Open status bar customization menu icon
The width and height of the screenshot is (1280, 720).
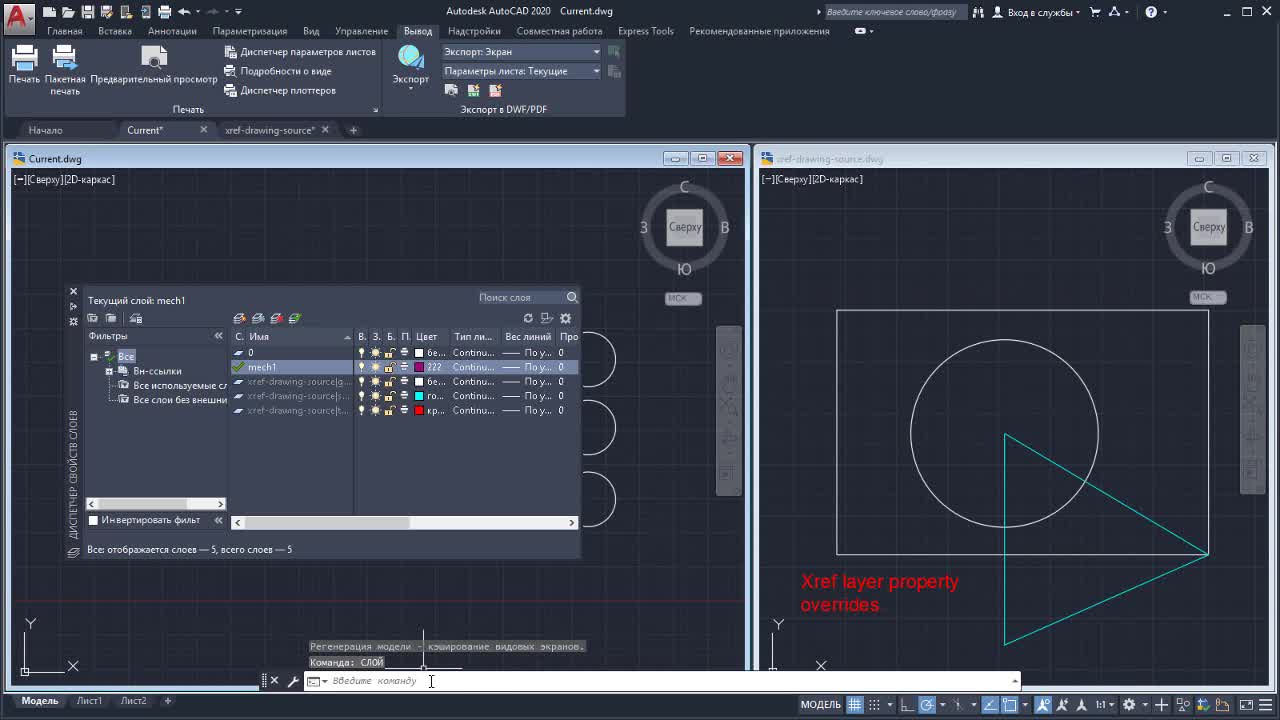tap(1264, 705)
